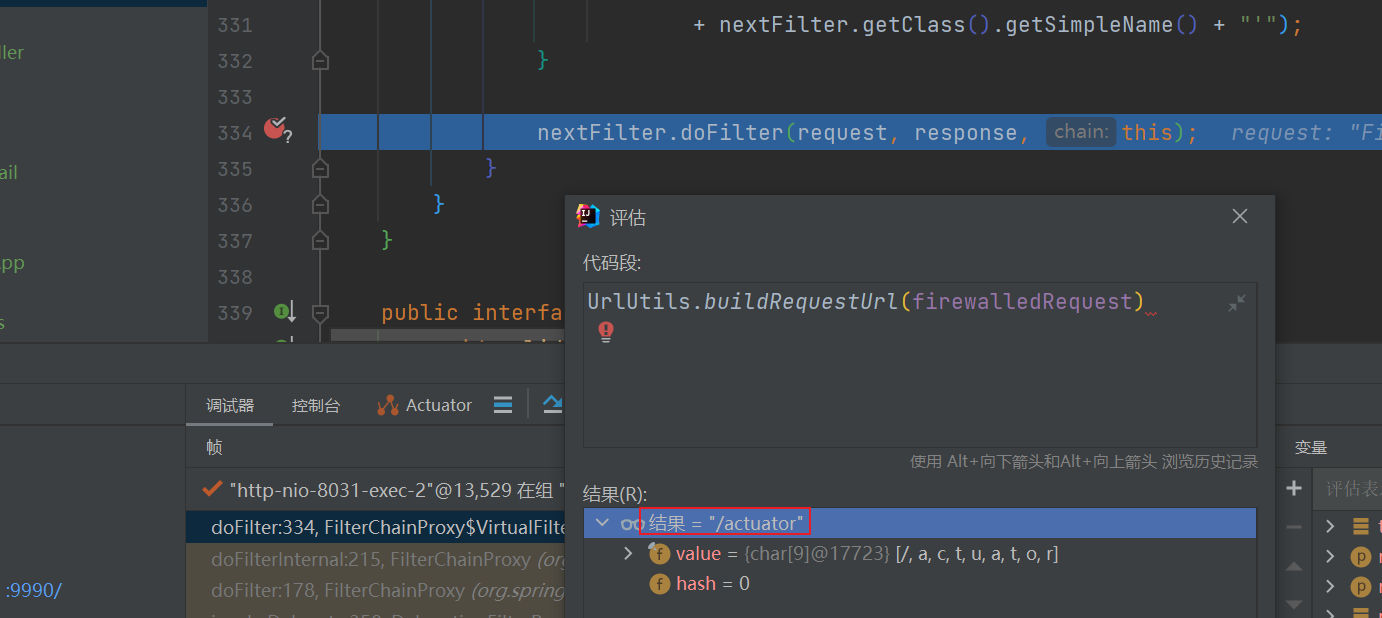
Task: Switch to the 调试器 debugger tab
Action: click(x=230, y=405)
